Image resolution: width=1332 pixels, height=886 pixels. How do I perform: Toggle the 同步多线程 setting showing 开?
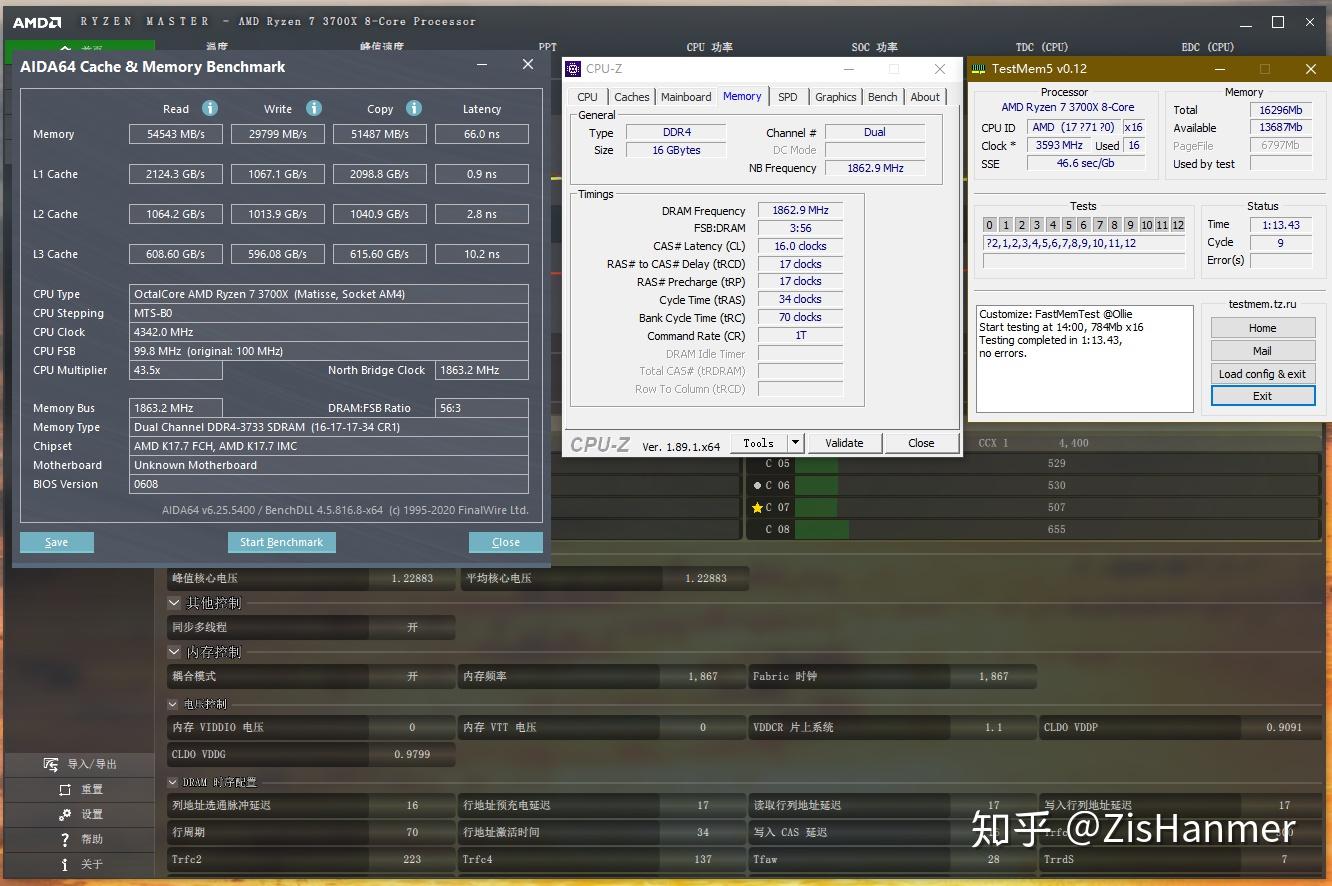pyautogui.click(x=412, y=627)
